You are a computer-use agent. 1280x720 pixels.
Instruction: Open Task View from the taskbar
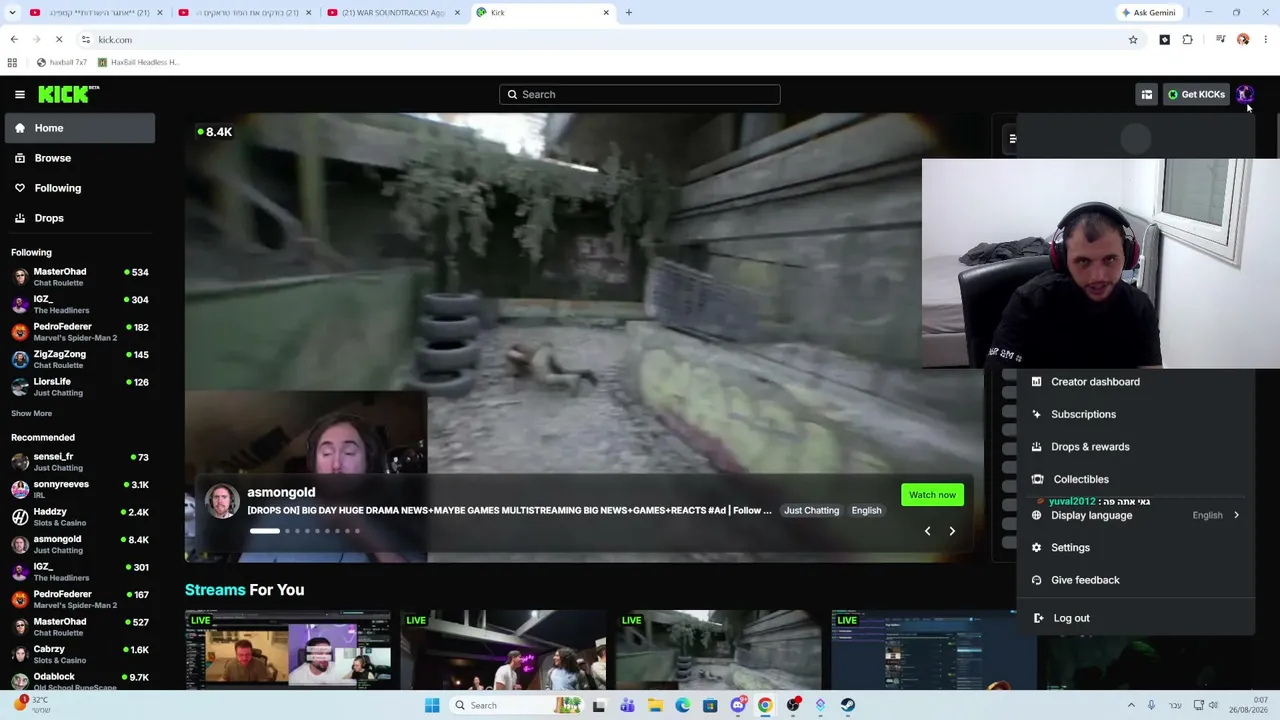599,705
